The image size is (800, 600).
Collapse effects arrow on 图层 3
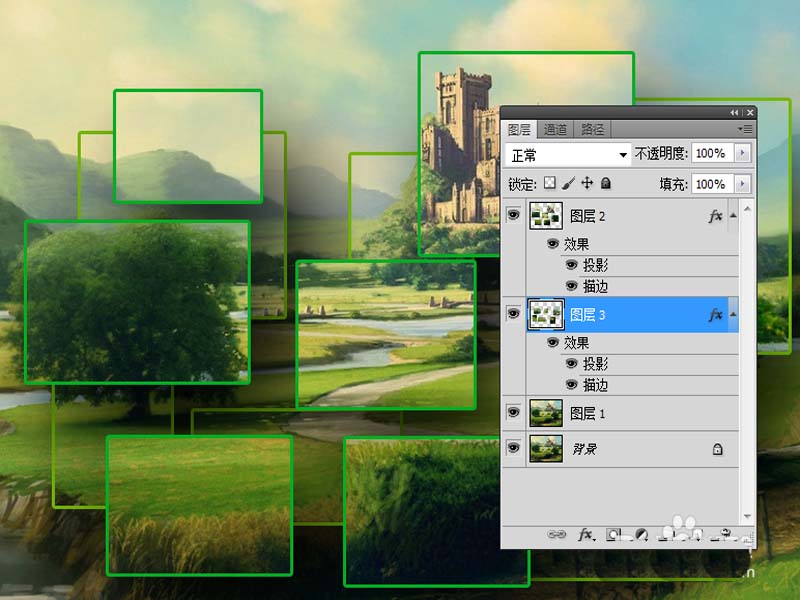click(x=733, y=314)
